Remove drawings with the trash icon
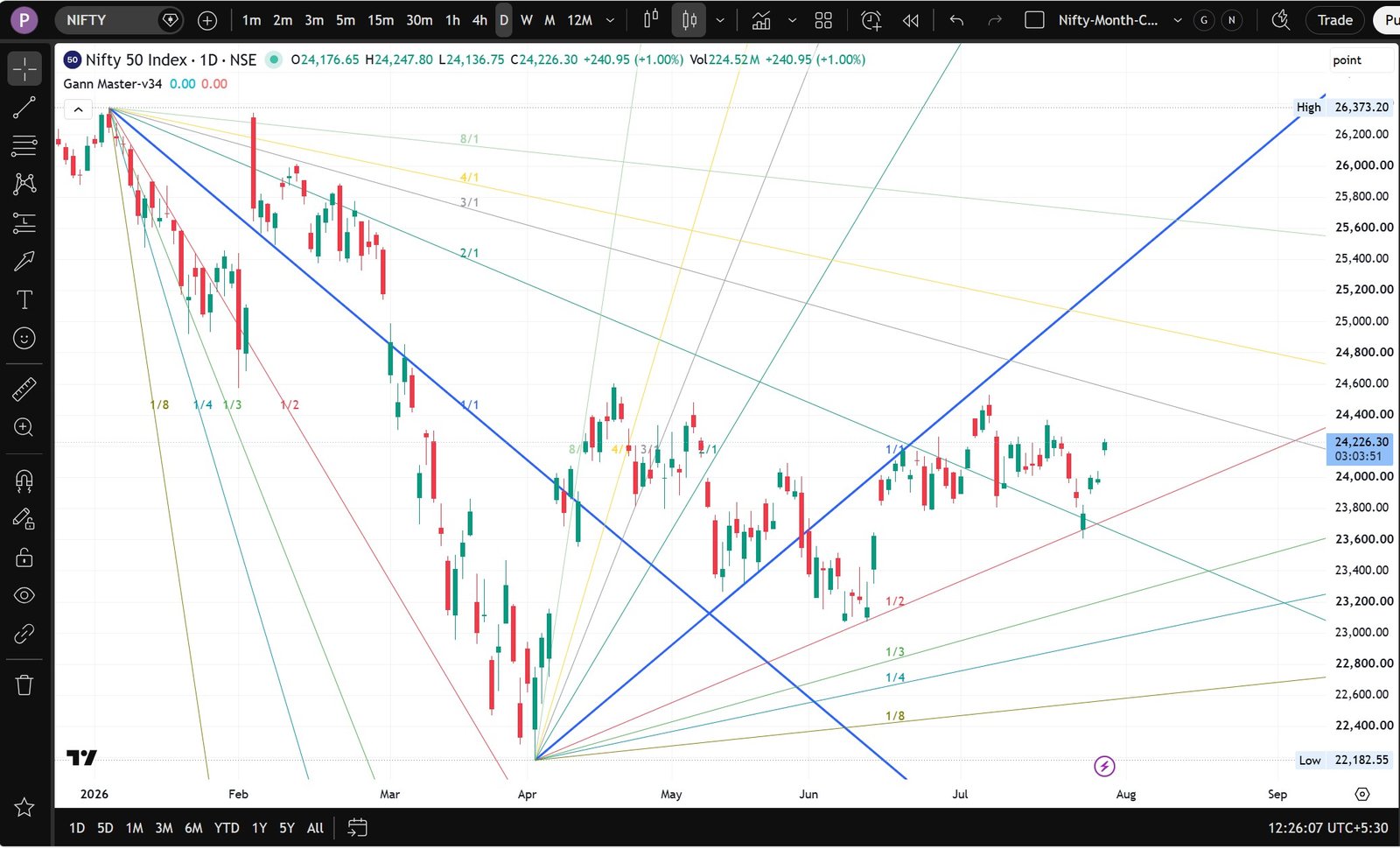The height and width of the screenshot is (849, 1400). (24, 684)
